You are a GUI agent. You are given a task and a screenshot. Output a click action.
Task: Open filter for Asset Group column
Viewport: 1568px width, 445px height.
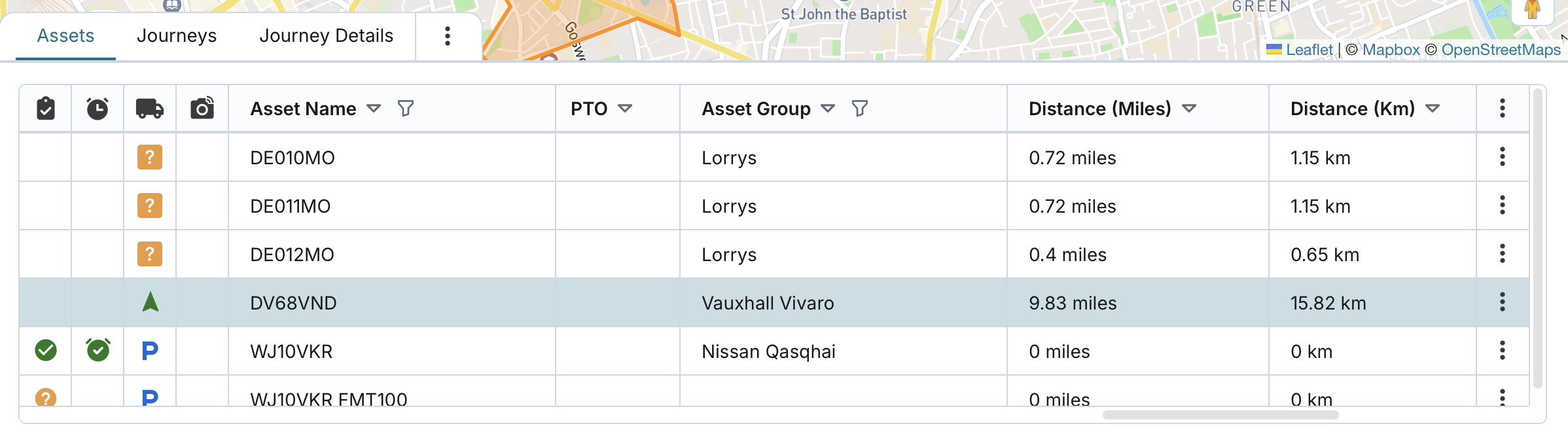[860, 109]
